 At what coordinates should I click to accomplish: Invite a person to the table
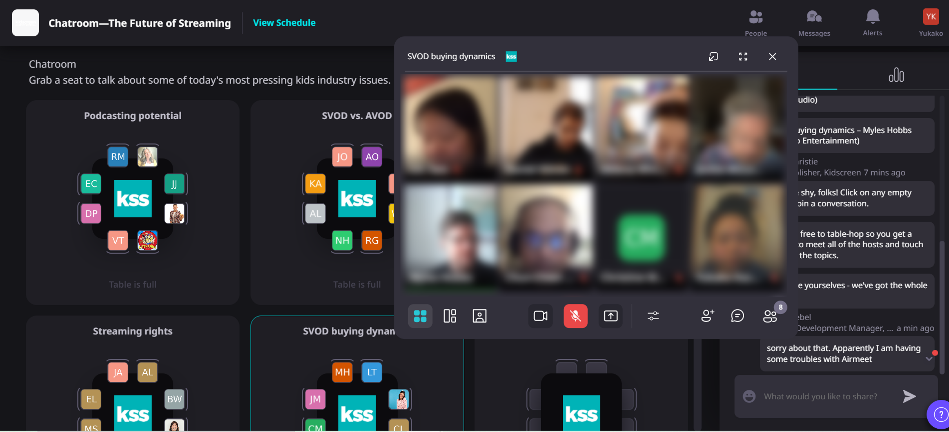(x=708, y=316)
